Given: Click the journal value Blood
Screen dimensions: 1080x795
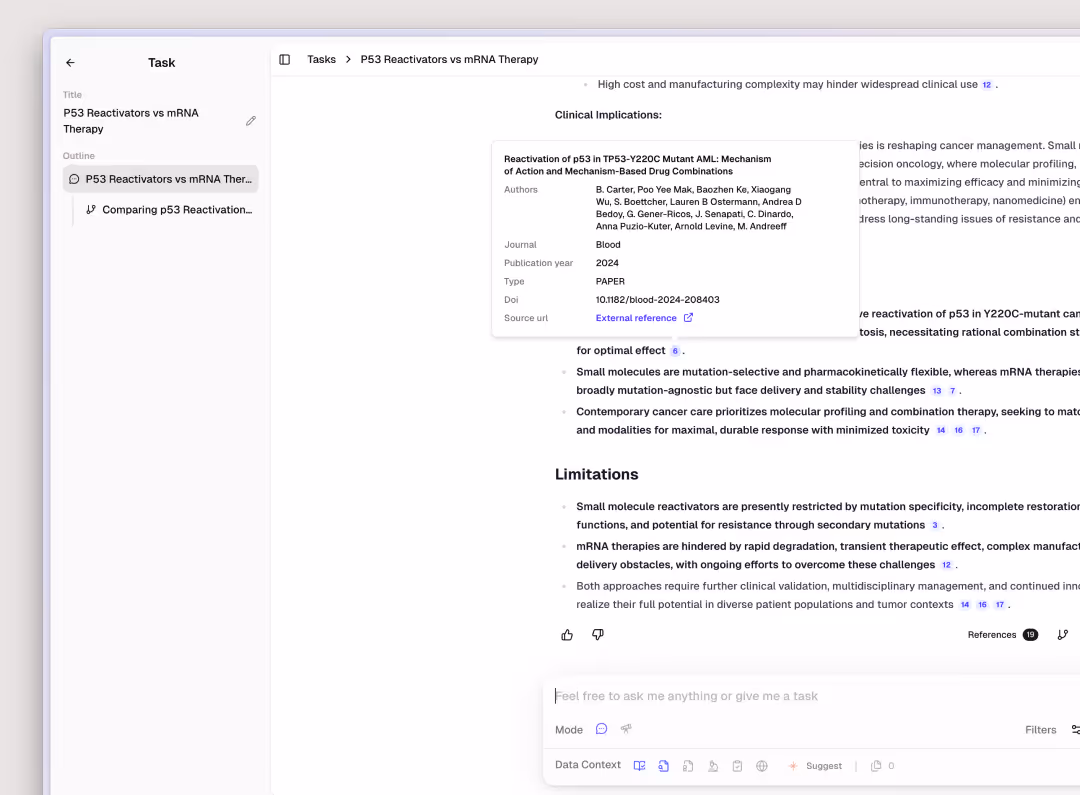Looking at the screenshot, I should [x=608, y=245].
